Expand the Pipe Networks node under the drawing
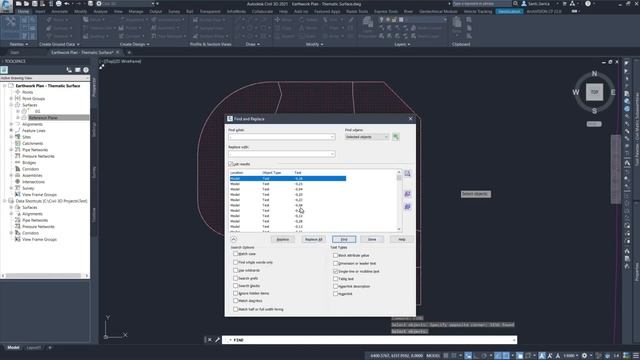This screenshot has width=640, height=360. tap(11, 150)
